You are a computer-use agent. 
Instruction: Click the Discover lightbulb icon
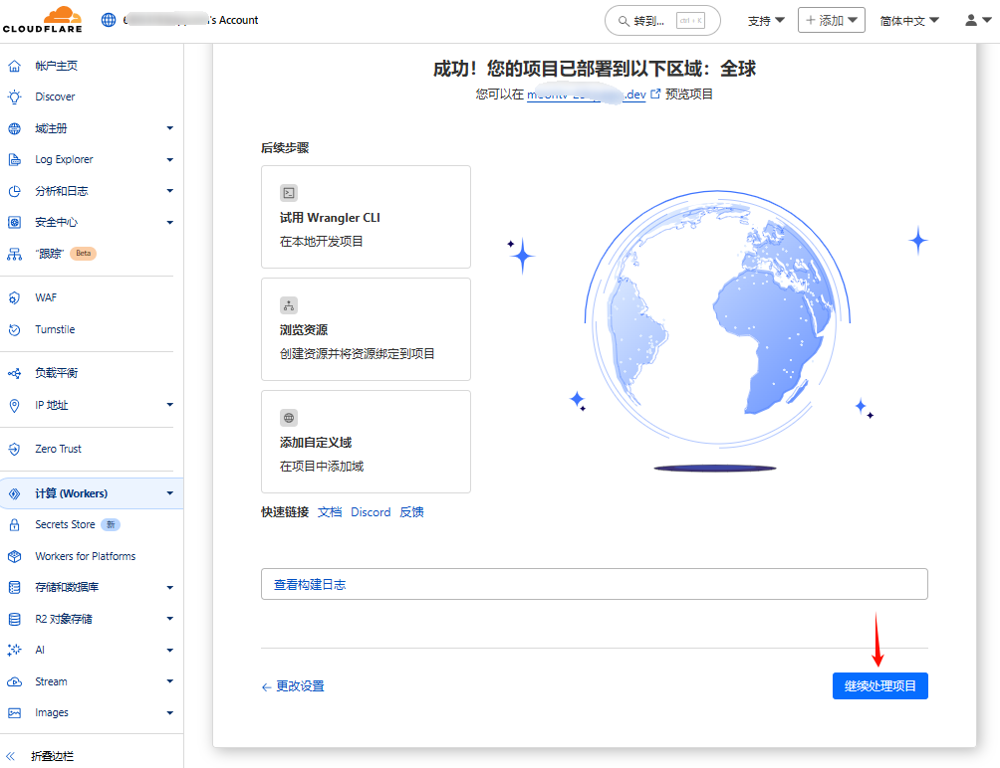click(x=14, y=97)
